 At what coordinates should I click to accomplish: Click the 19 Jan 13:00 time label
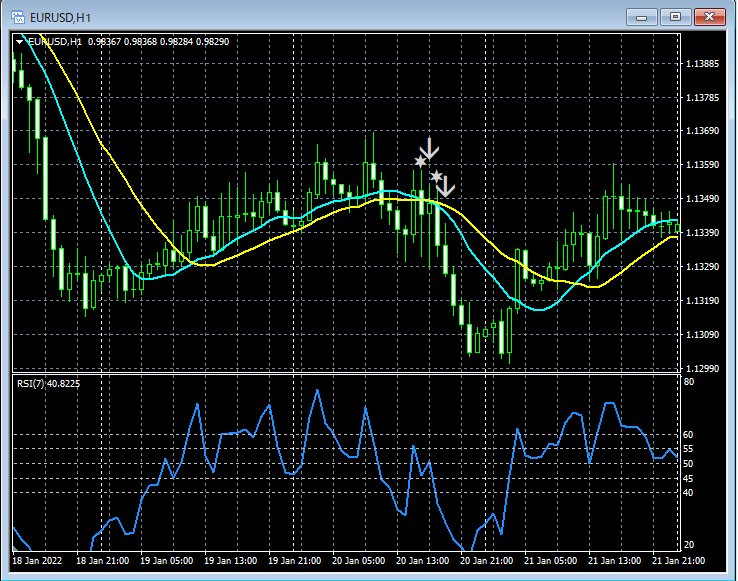(231, 561)
